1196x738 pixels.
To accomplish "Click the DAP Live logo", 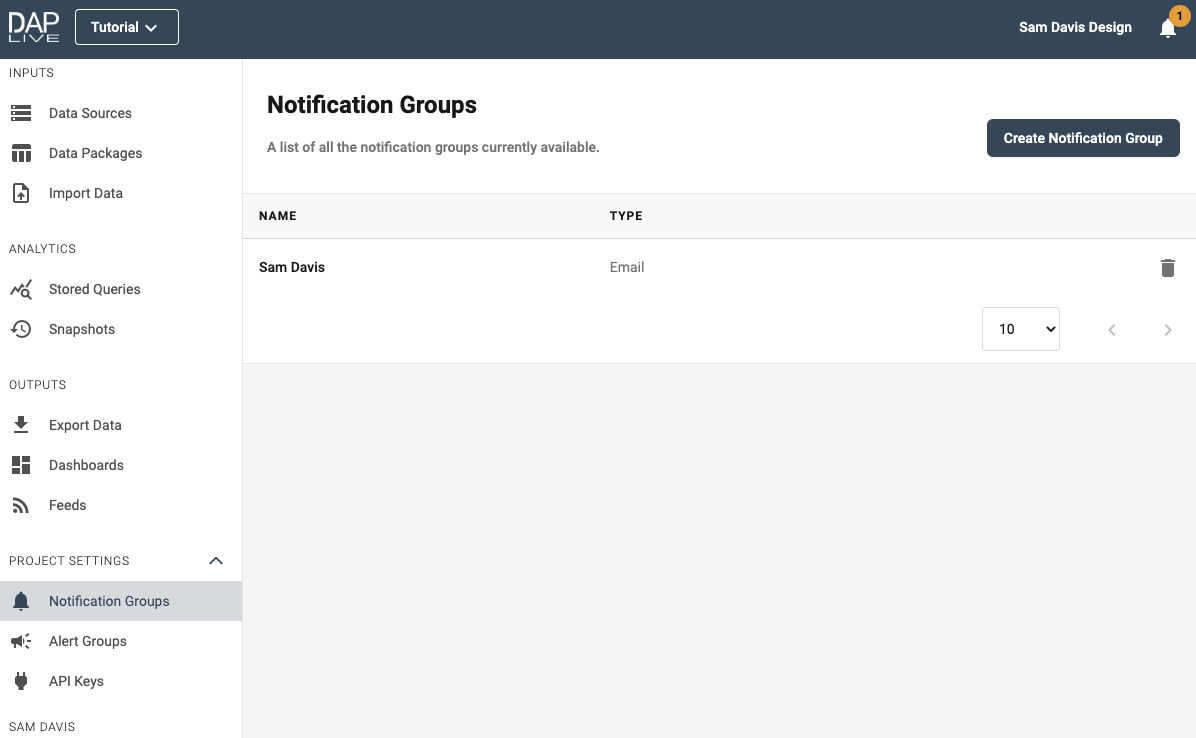I will click(34, 27).
